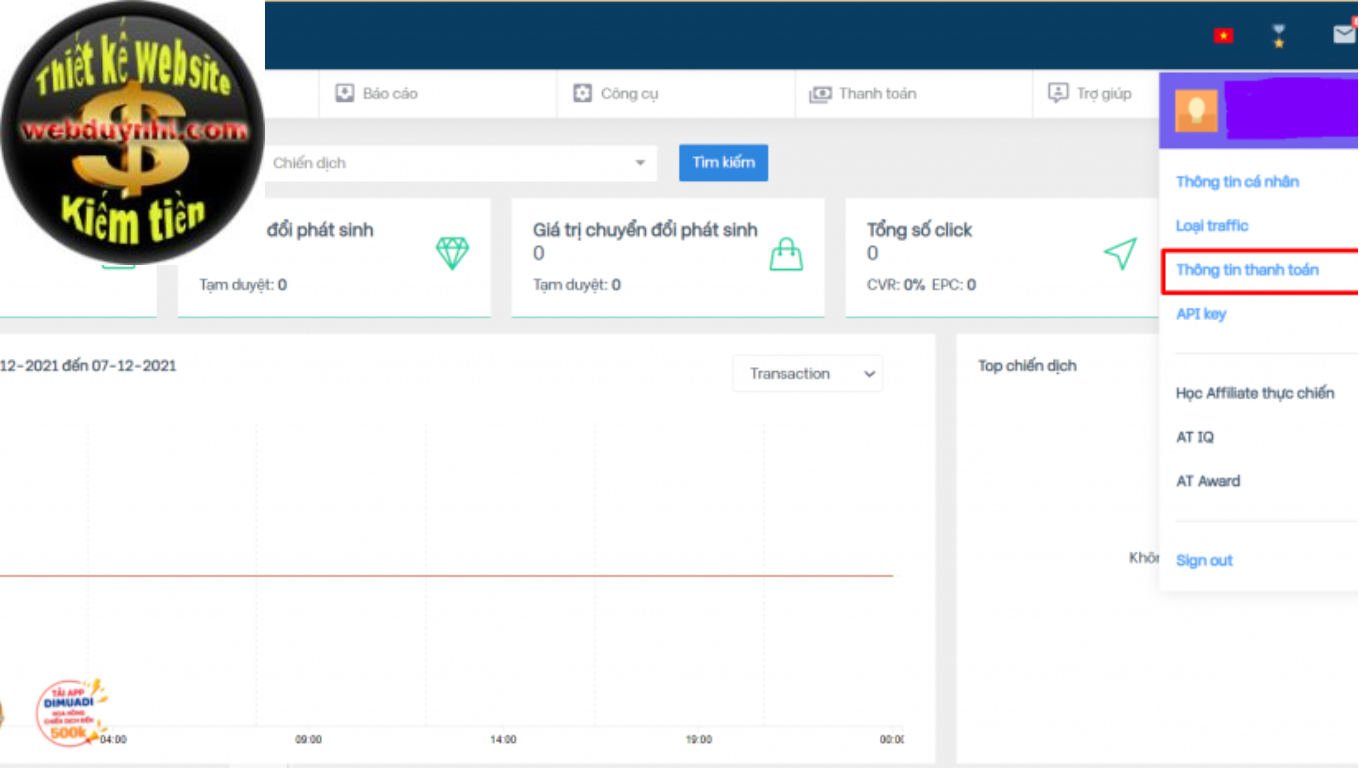Click the Tìm kiếm search button
This screenshot has width=1366, height=768.
click(x=723, y=162)
